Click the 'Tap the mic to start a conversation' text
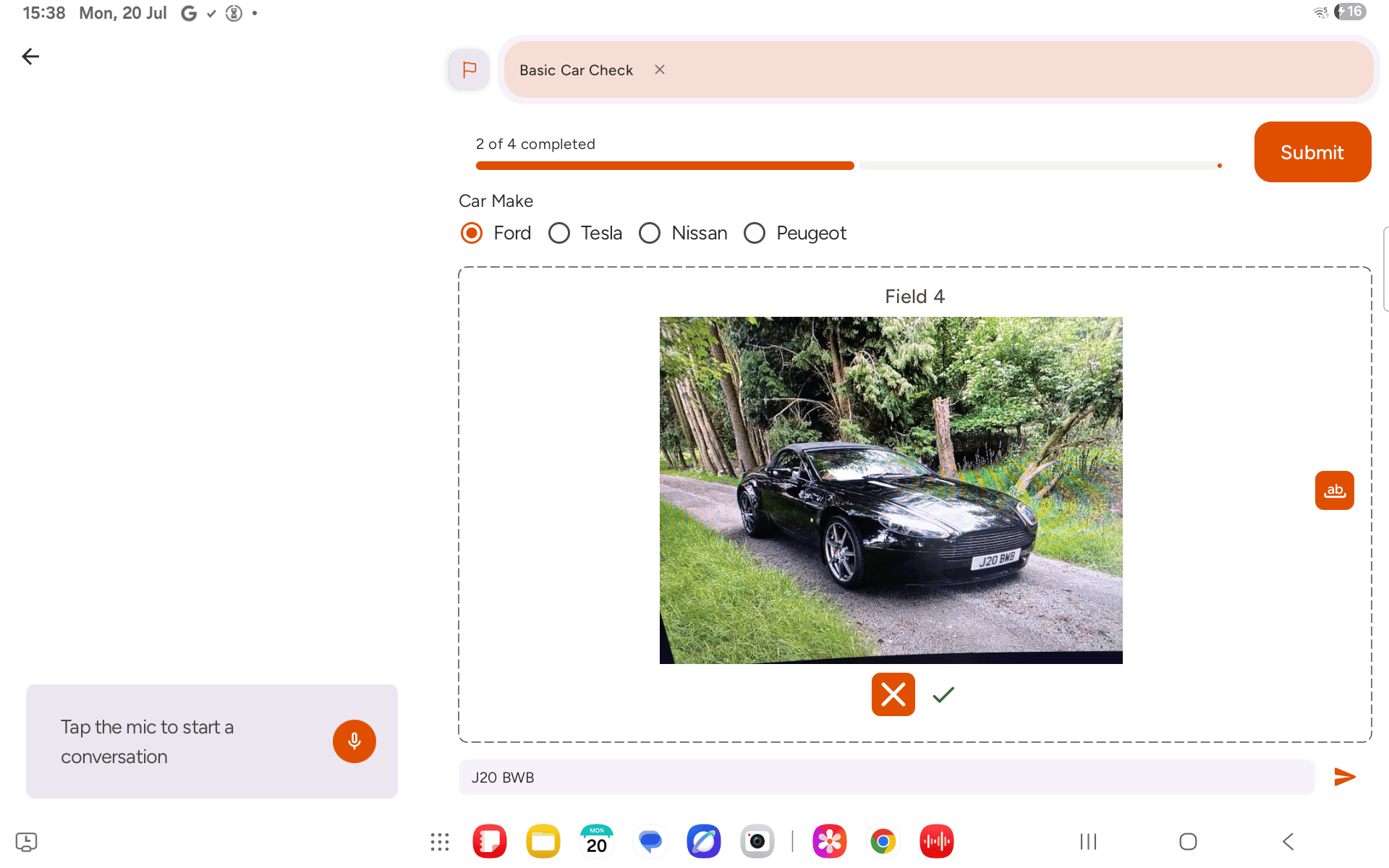 148,741
